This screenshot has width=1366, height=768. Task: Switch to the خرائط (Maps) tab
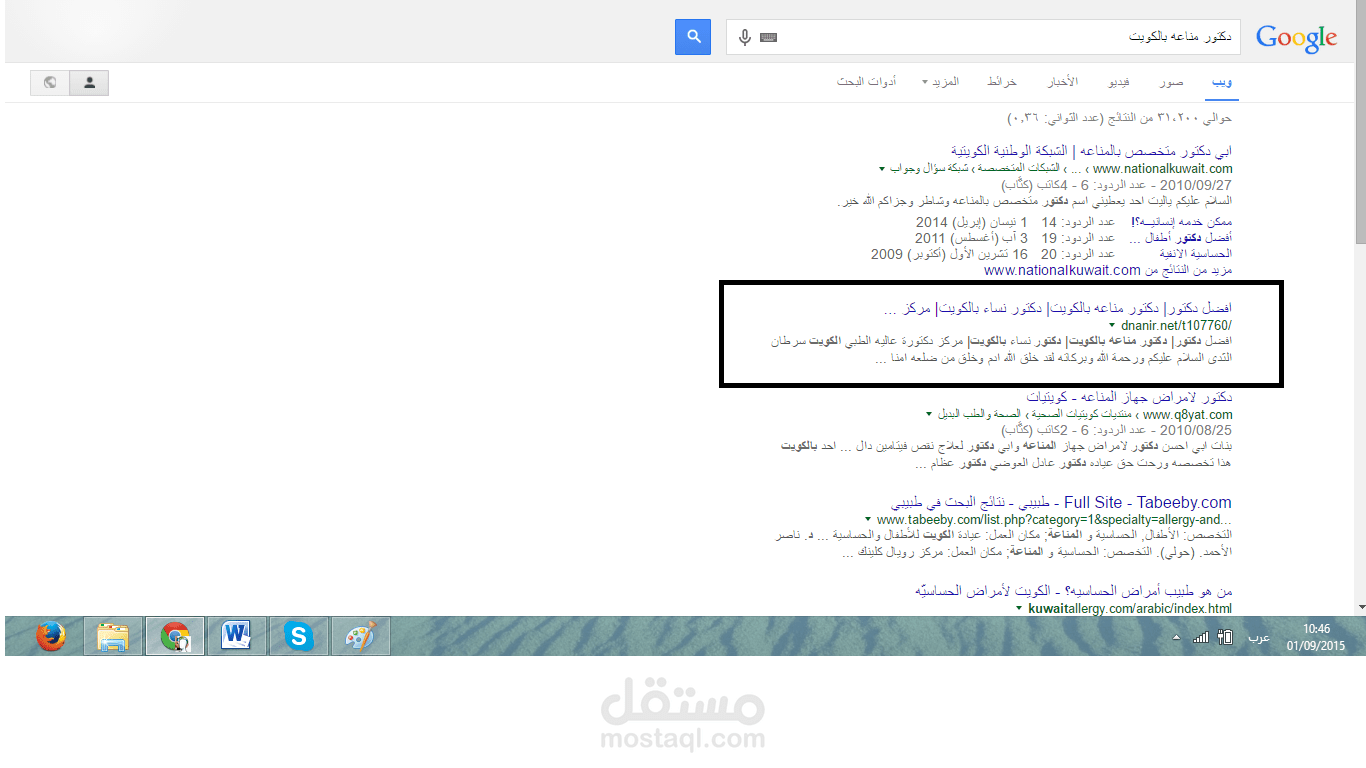tap(1002, 81)
